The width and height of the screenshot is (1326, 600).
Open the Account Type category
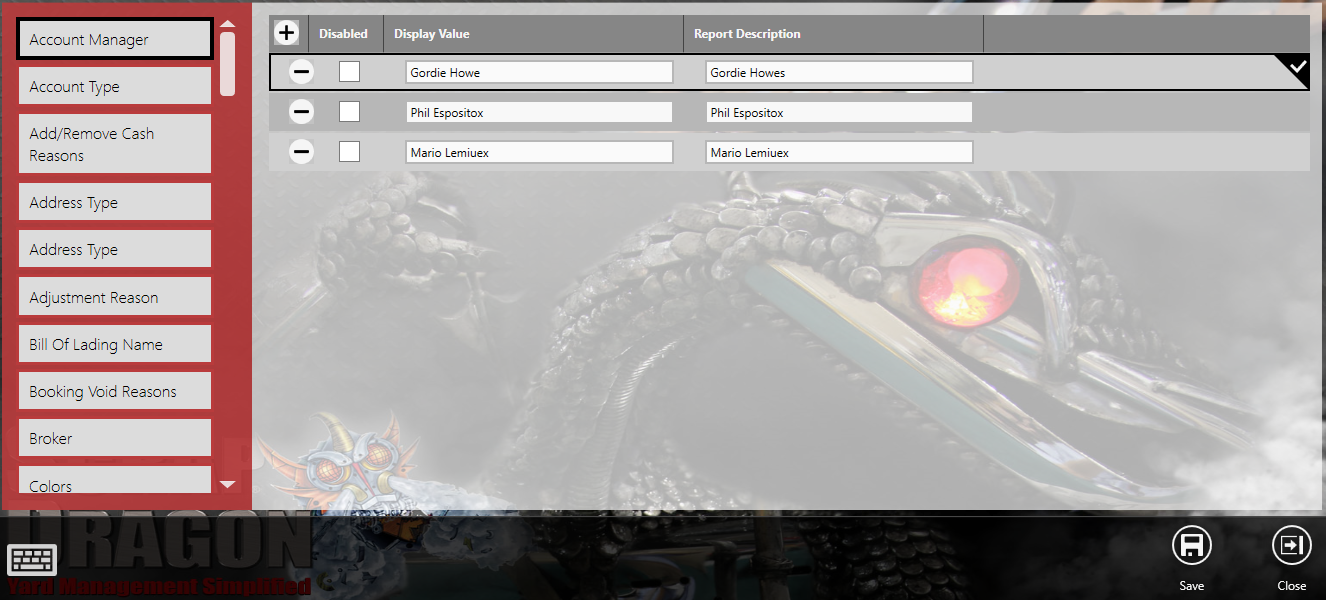point(115,86)
